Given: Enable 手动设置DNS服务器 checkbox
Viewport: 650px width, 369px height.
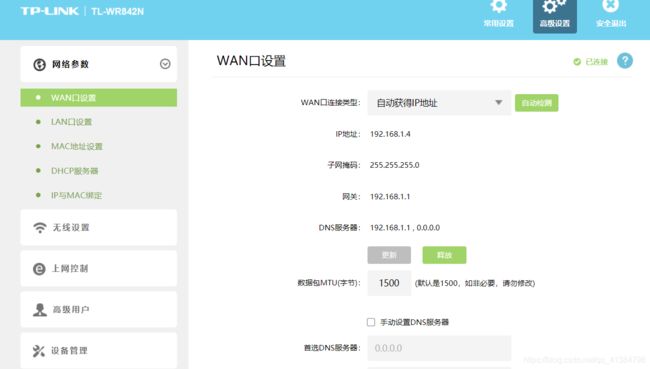Looking at the screenshot, I should [x=371, y=322].
